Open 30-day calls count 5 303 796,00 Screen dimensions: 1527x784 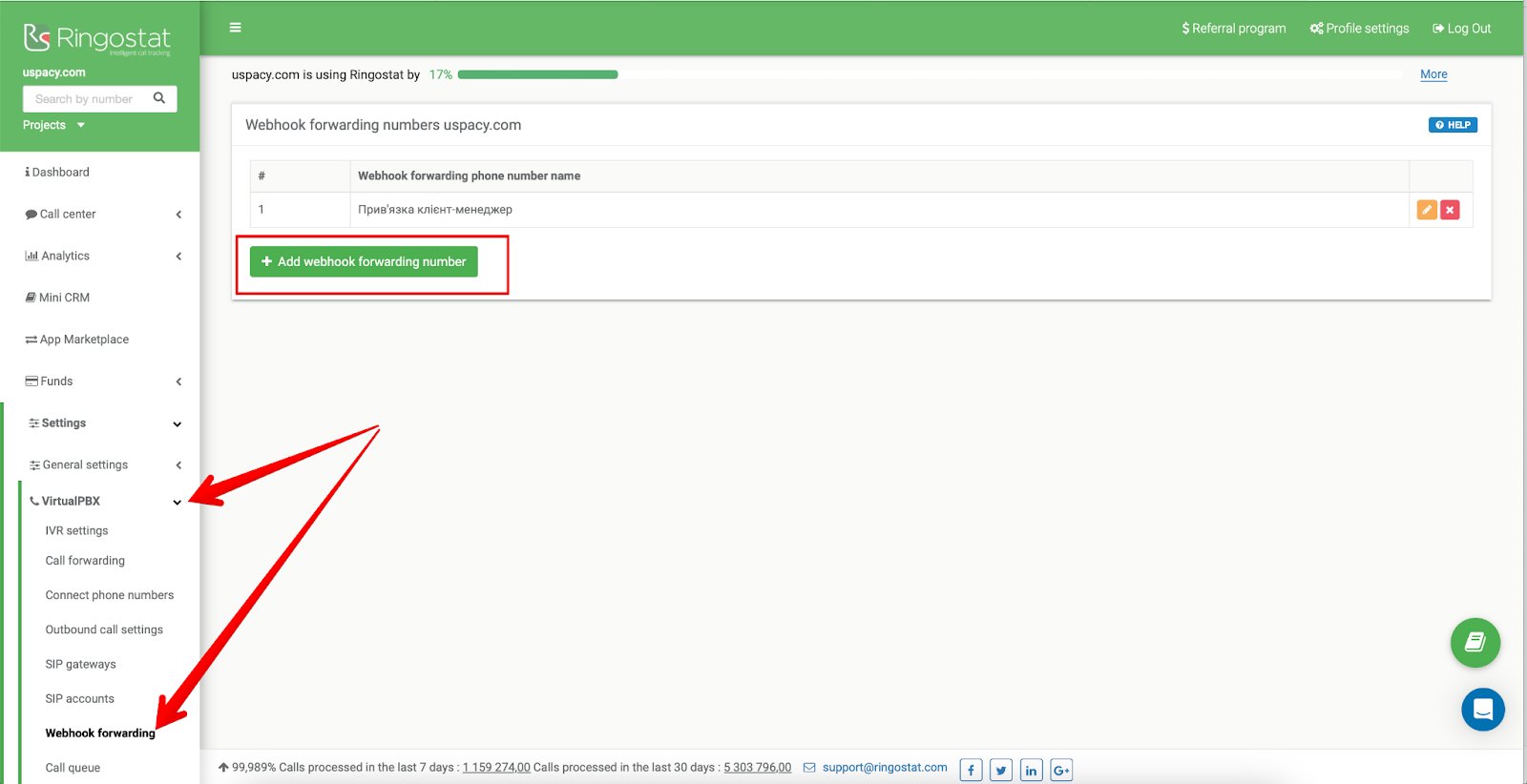coord(757,767)
